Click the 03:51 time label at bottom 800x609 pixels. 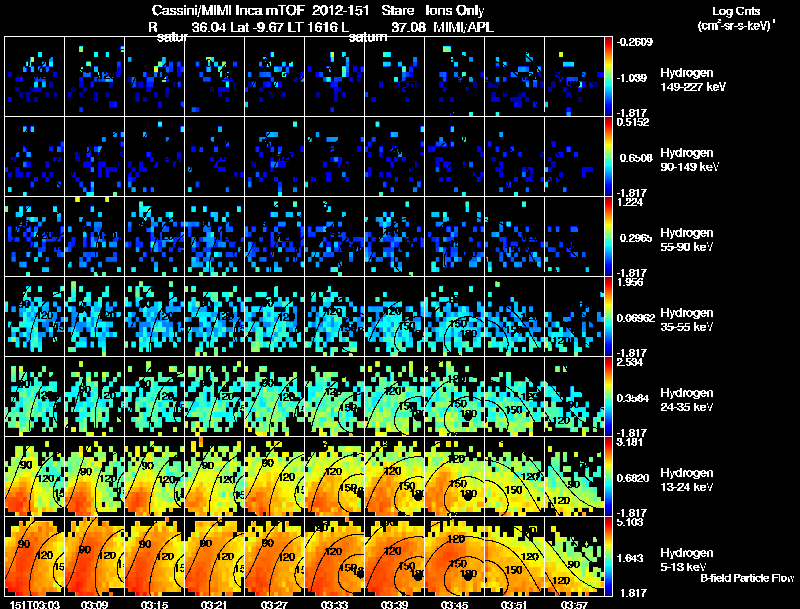point(514,604)
